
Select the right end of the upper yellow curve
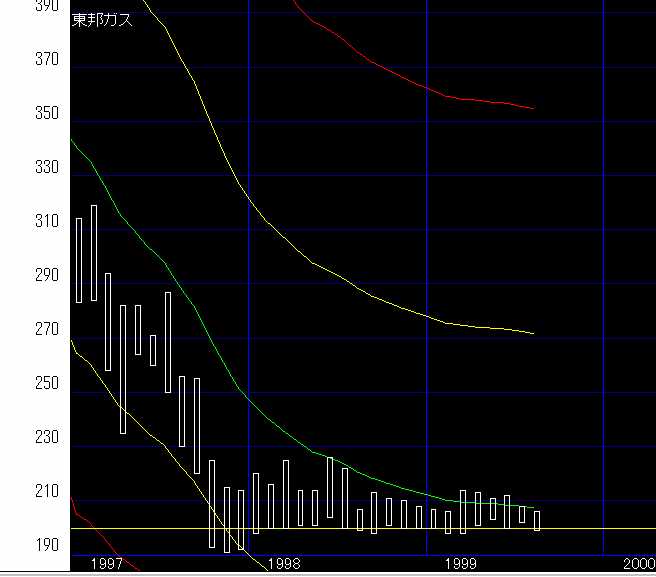pyautogui.click(x=533, y=333)
